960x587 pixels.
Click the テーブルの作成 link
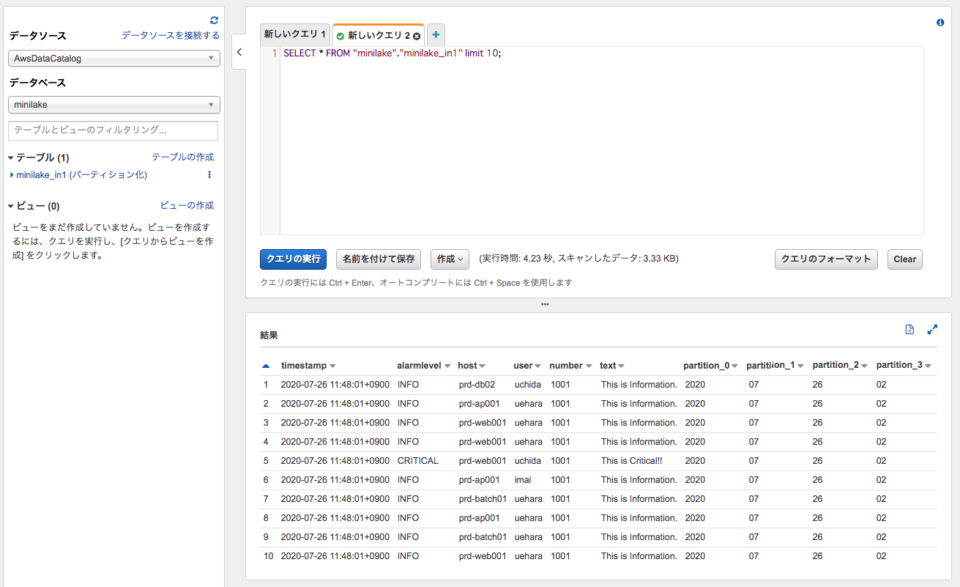point(182,157)
